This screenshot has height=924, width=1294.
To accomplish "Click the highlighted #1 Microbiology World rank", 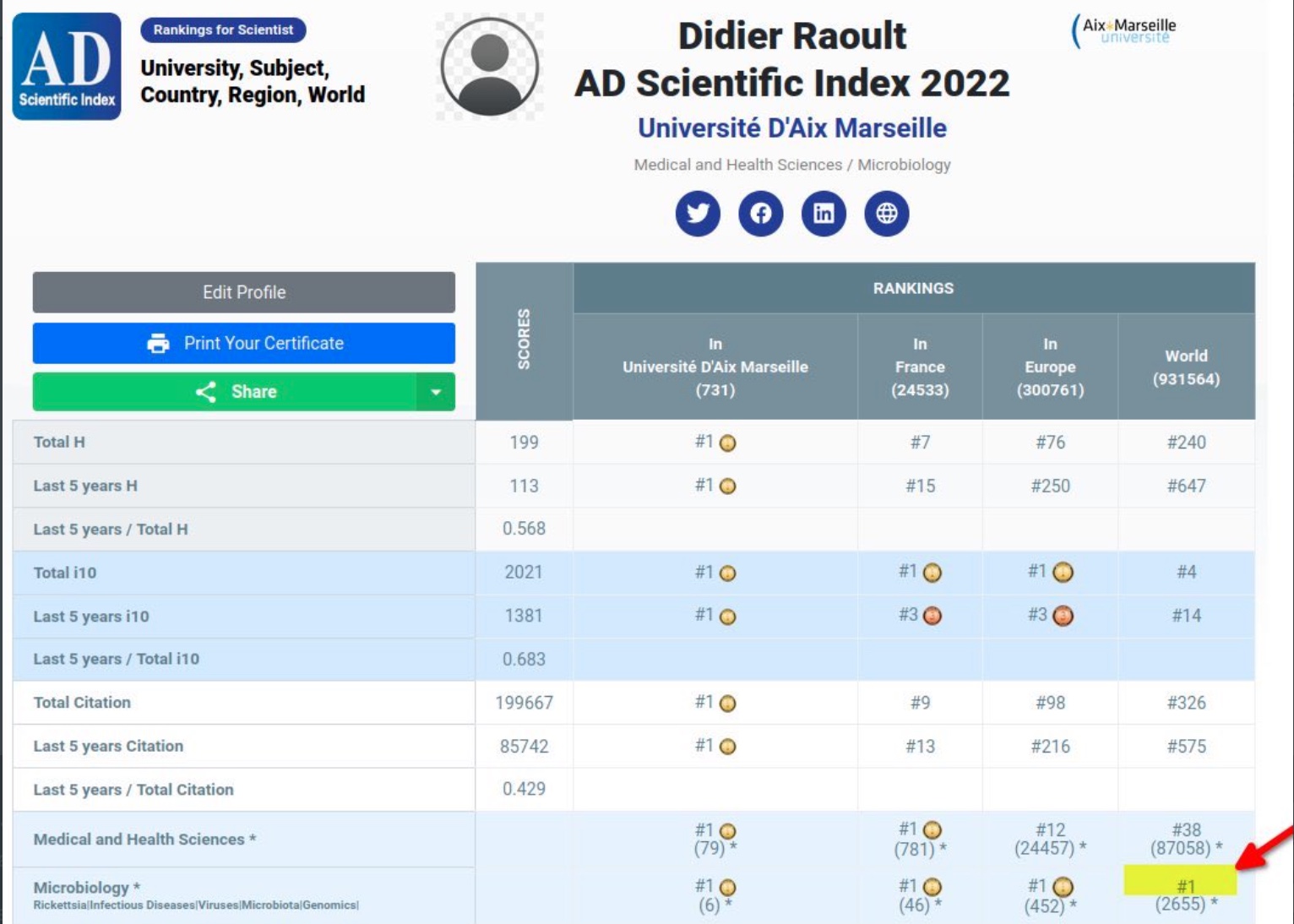I will (1186, 886).
